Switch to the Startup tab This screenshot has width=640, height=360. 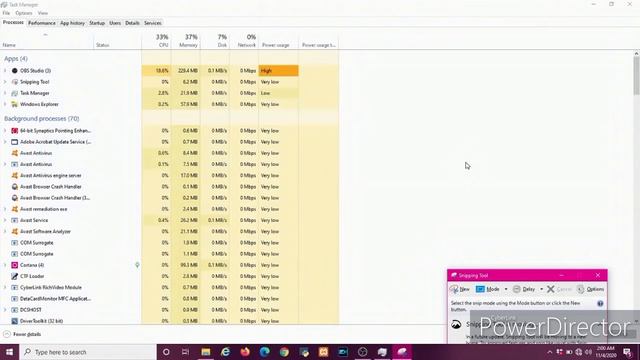97,23
